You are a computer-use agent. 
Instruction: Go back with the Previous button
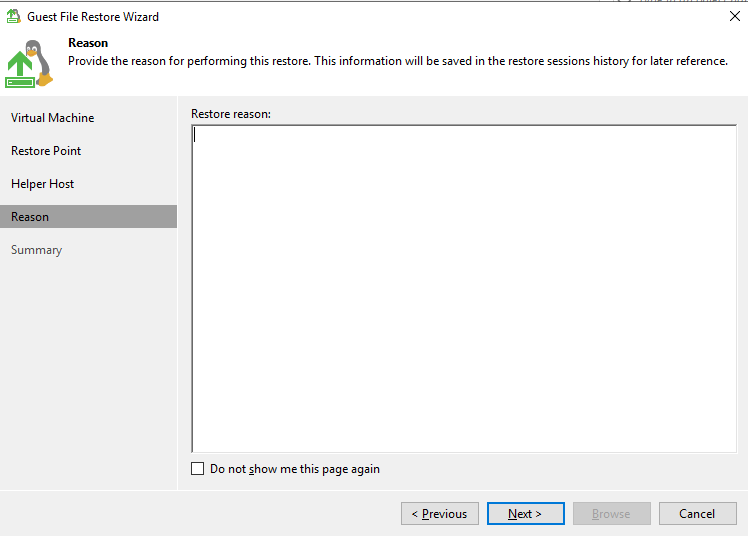tap(440, 514)
